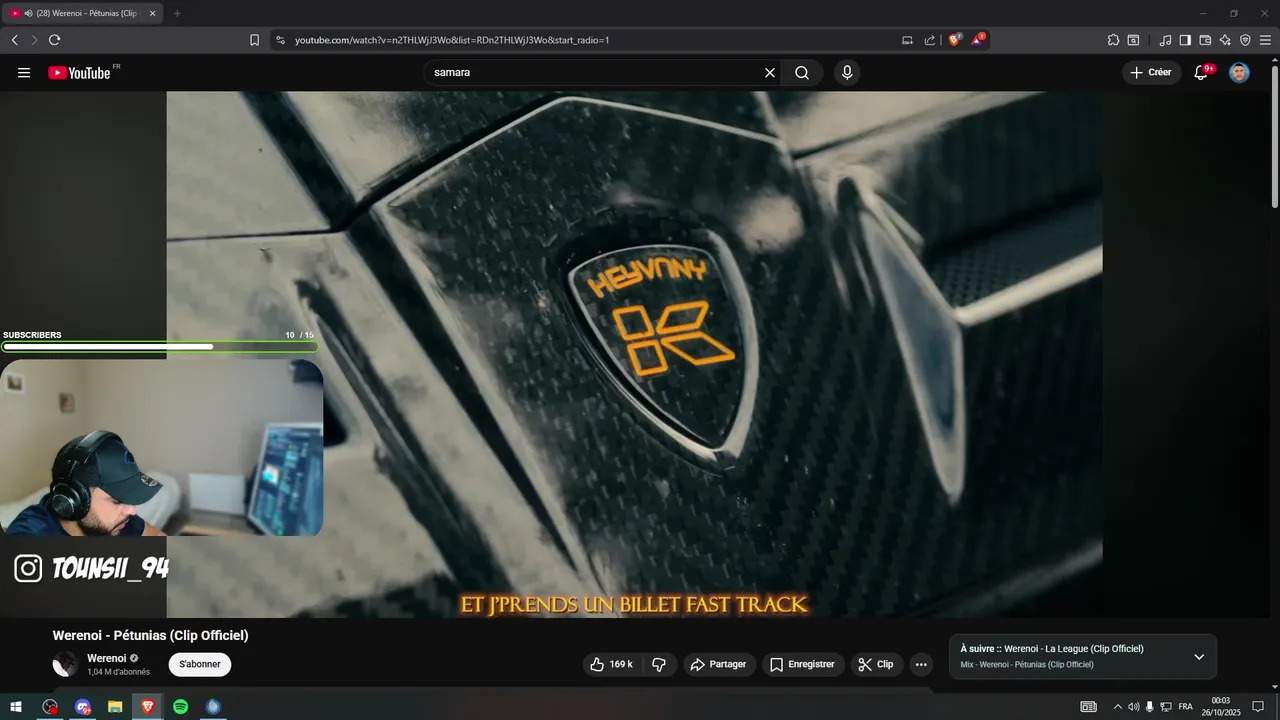The width and height of the screenshot is (1280, 720).
Task: Open the extensions puzzle icon
Action: [1113, 40]
